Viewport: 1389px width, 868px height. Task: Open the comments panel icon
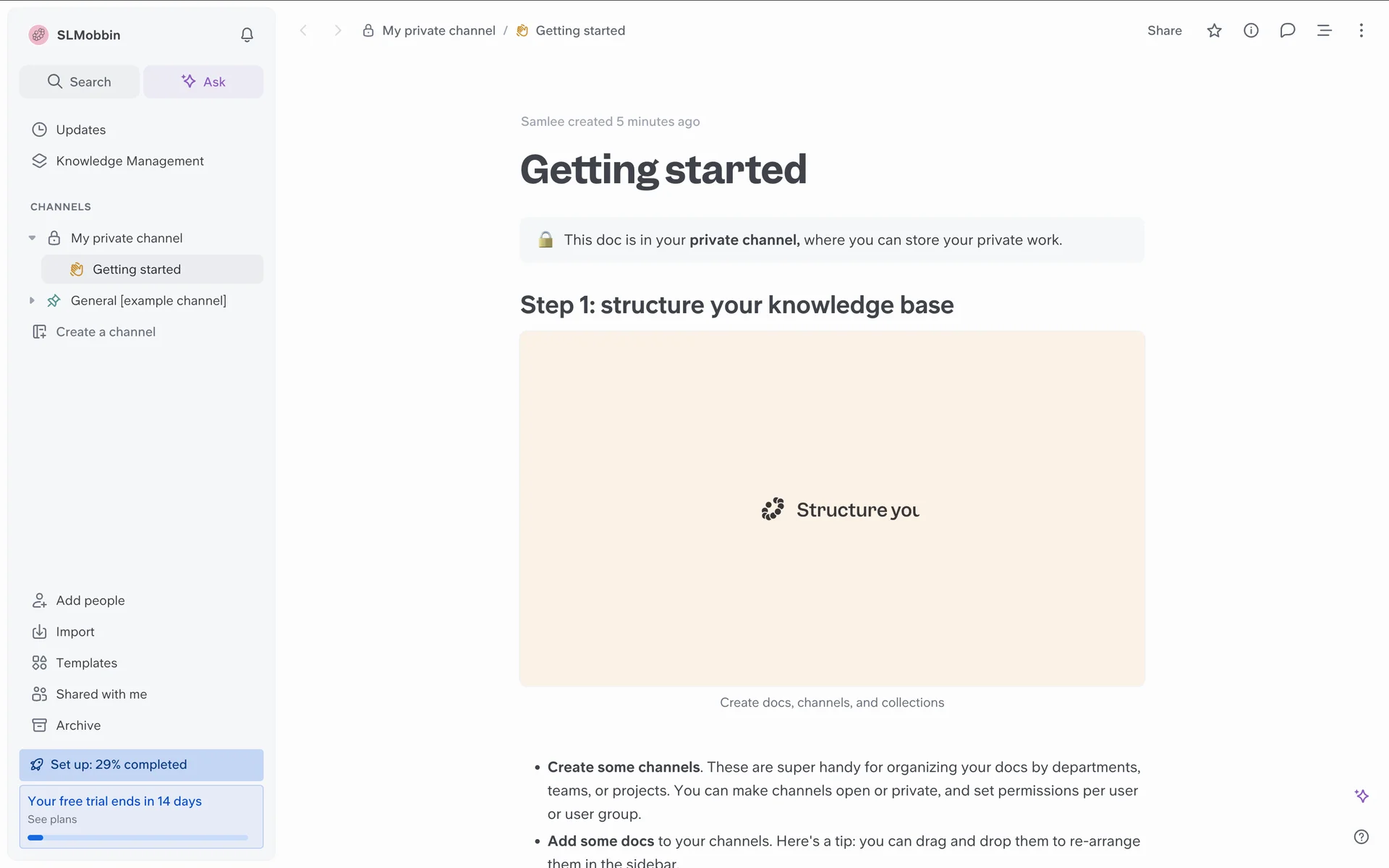click(x=1287, y=30)
